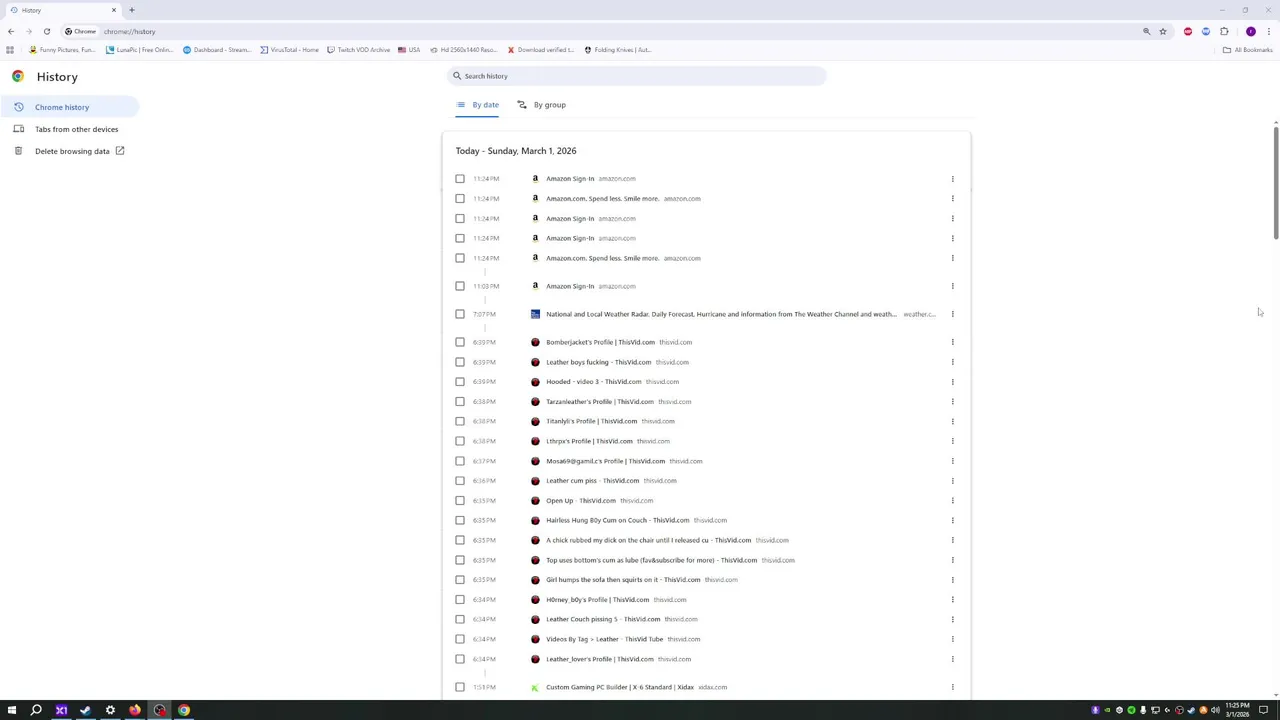Click the Delete browsing data trash icon

click(x=18, y=151)
